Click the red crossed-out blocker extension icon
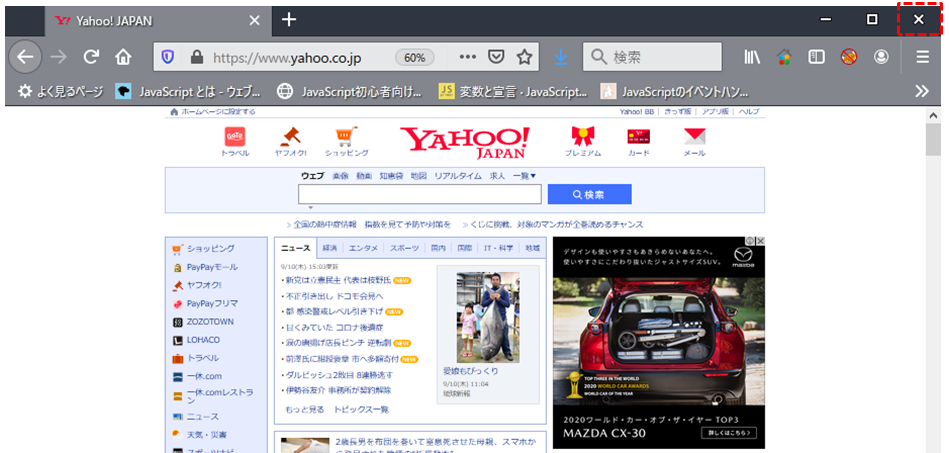Viewport: 949px width, 453px height. point(849,57)
